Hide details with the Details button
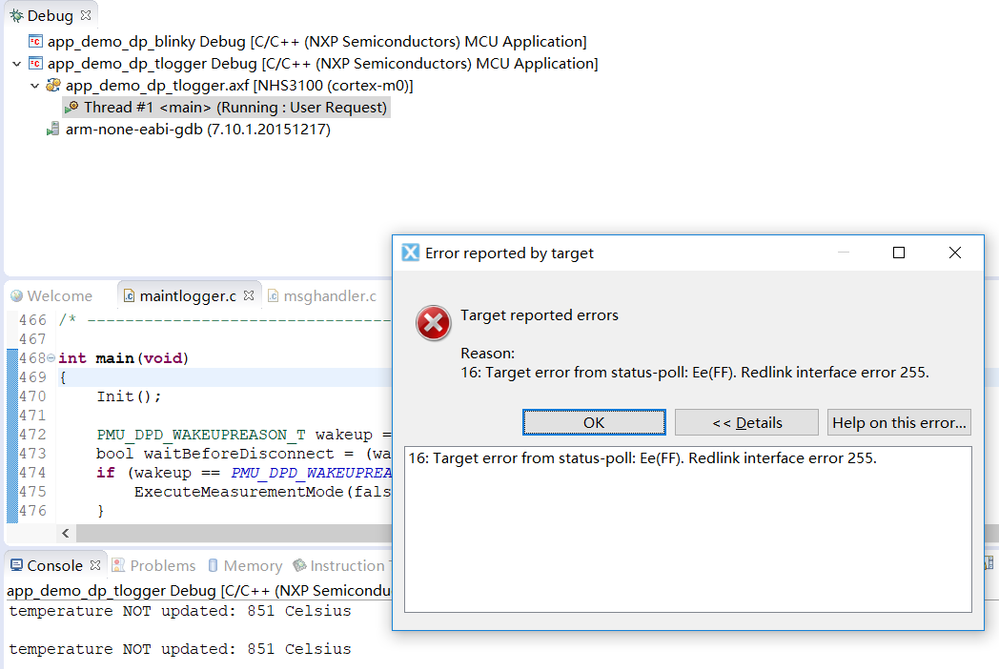999x669 pixels. 748,422
